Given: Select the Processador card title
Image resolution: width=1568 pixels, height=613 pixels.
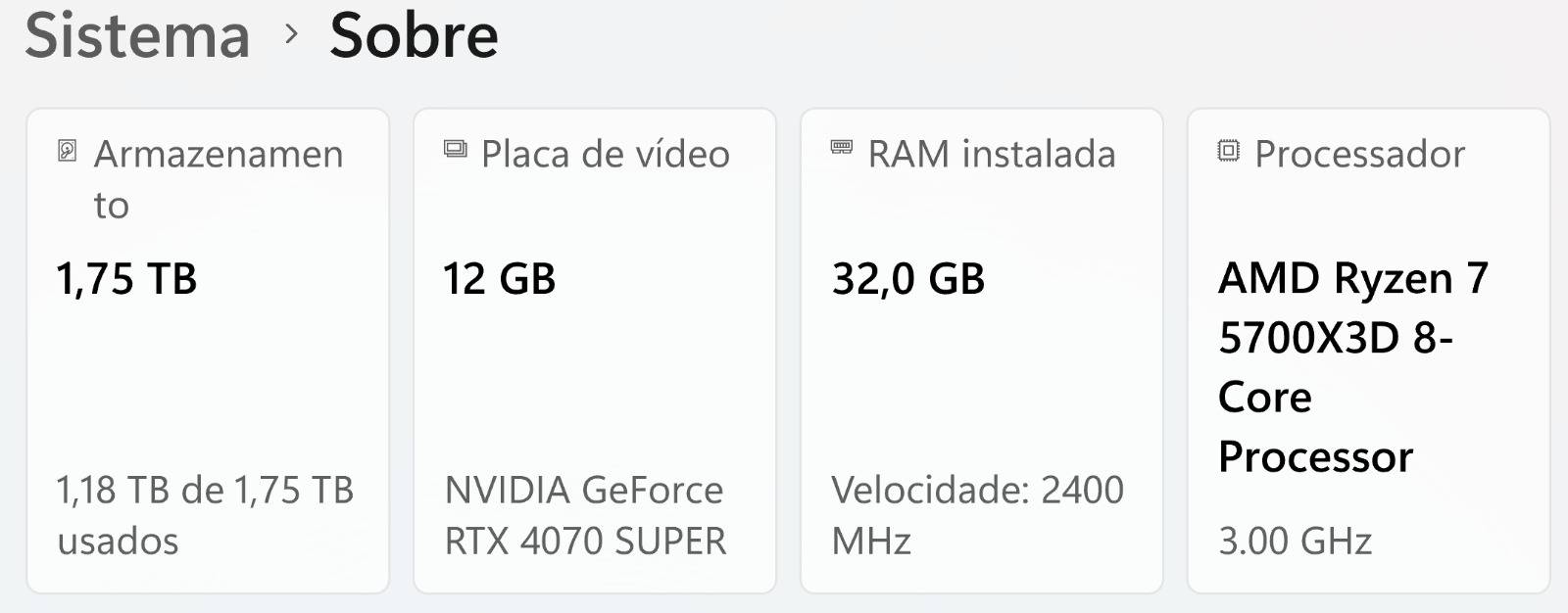Looking at the screenshot, I should pyautogui.click(x=1359, y=154).
